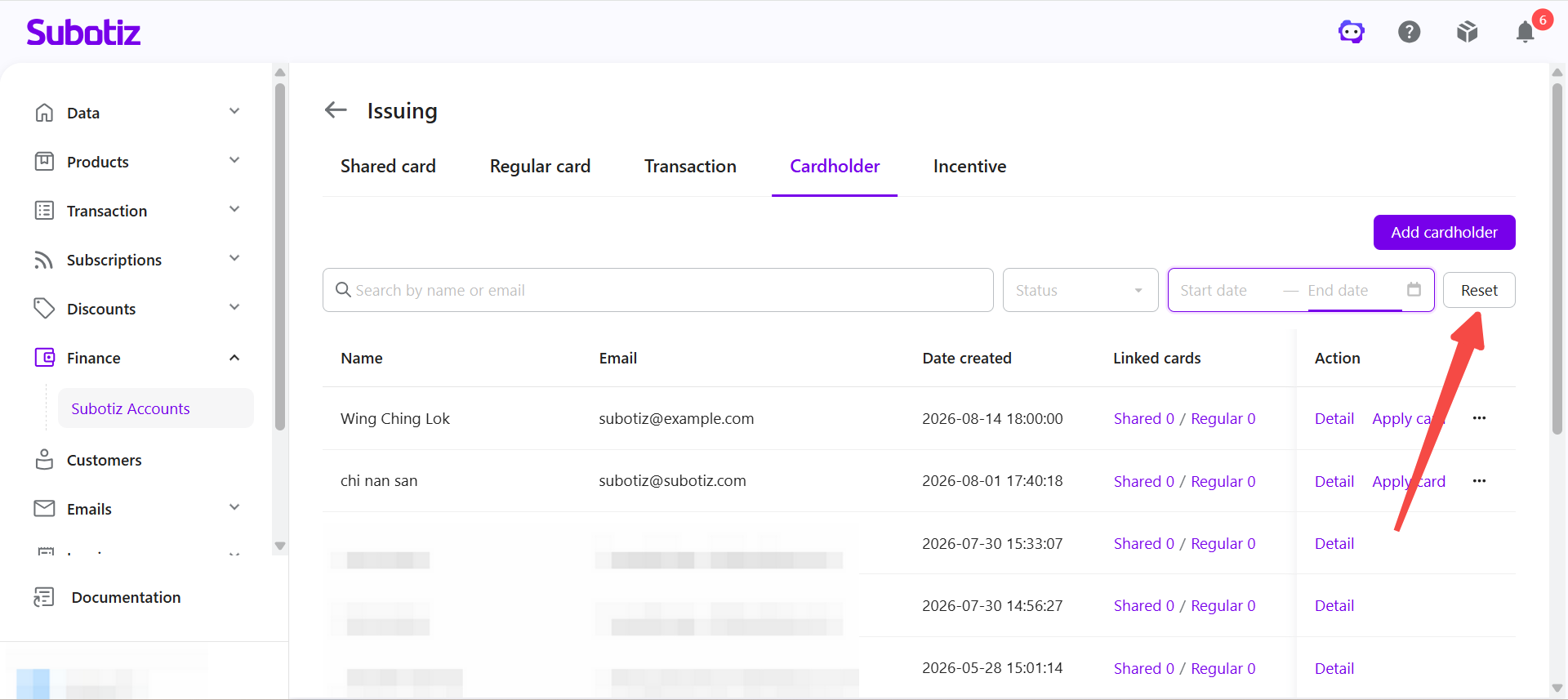Open the chatbot assistant icon
This screenshot has width=1568, height=700.
(1352, 32)
